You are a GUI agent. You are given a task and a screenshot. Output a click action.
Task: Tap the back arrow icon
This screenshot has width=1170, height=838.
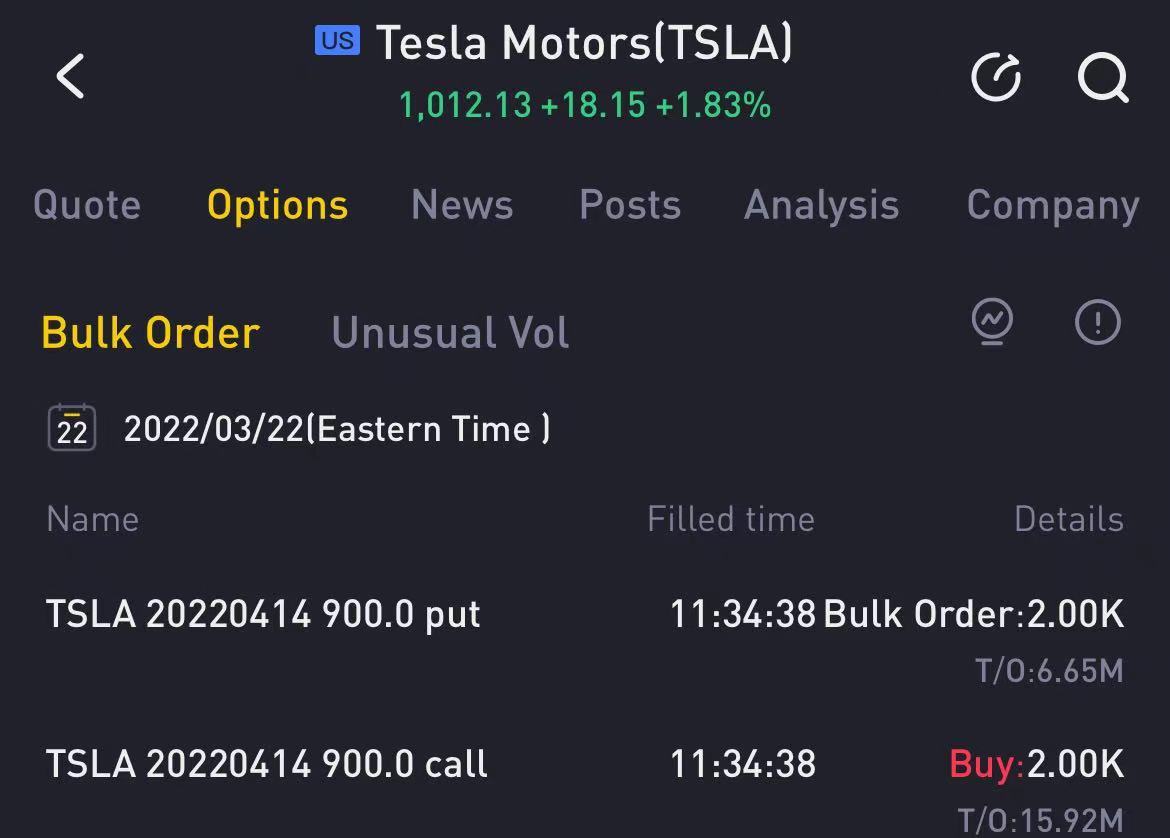click(x=70, y=76)
